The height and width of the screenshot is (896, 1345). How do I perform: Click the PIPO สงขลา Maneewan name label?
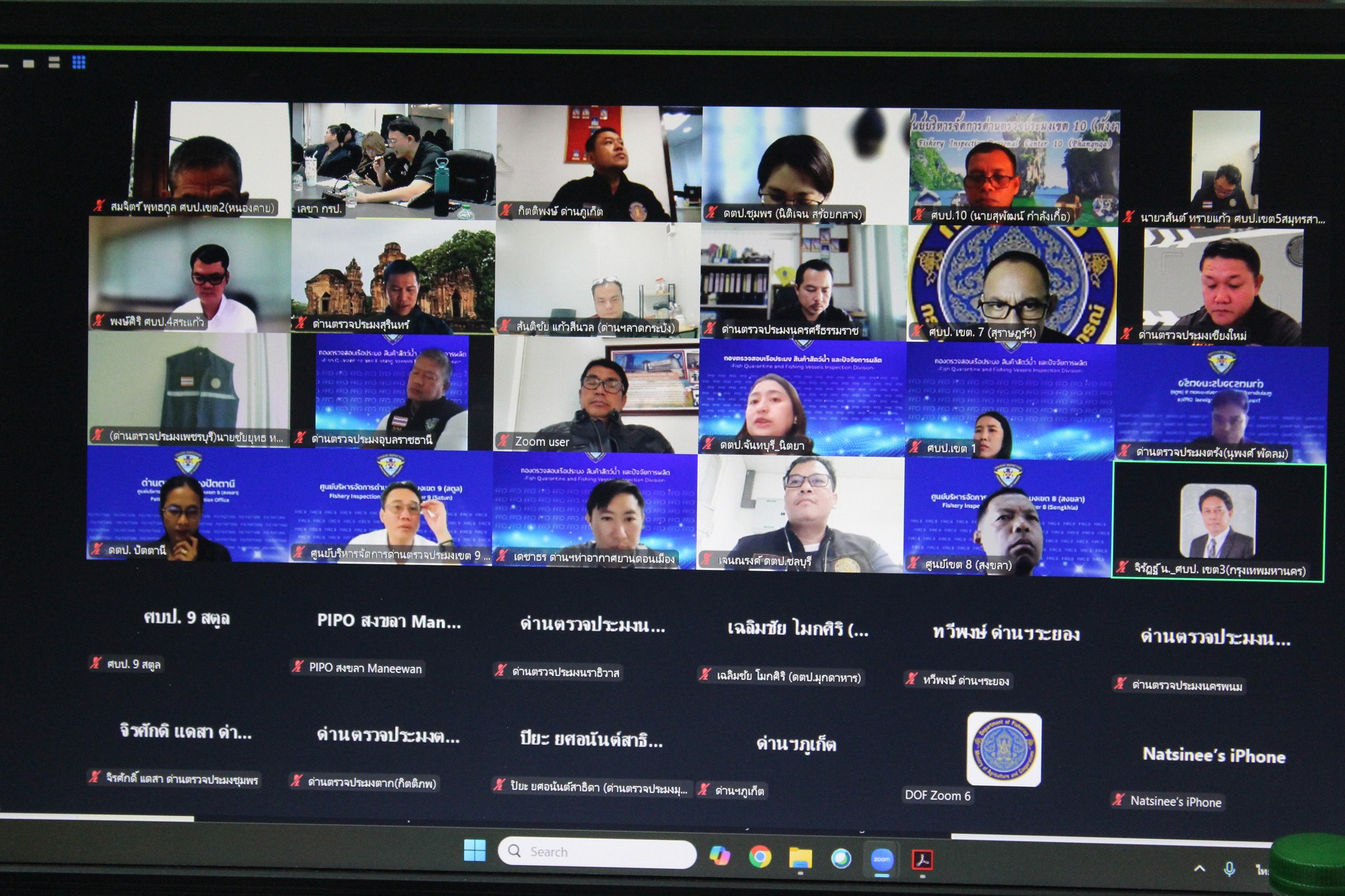coord(365,668)
